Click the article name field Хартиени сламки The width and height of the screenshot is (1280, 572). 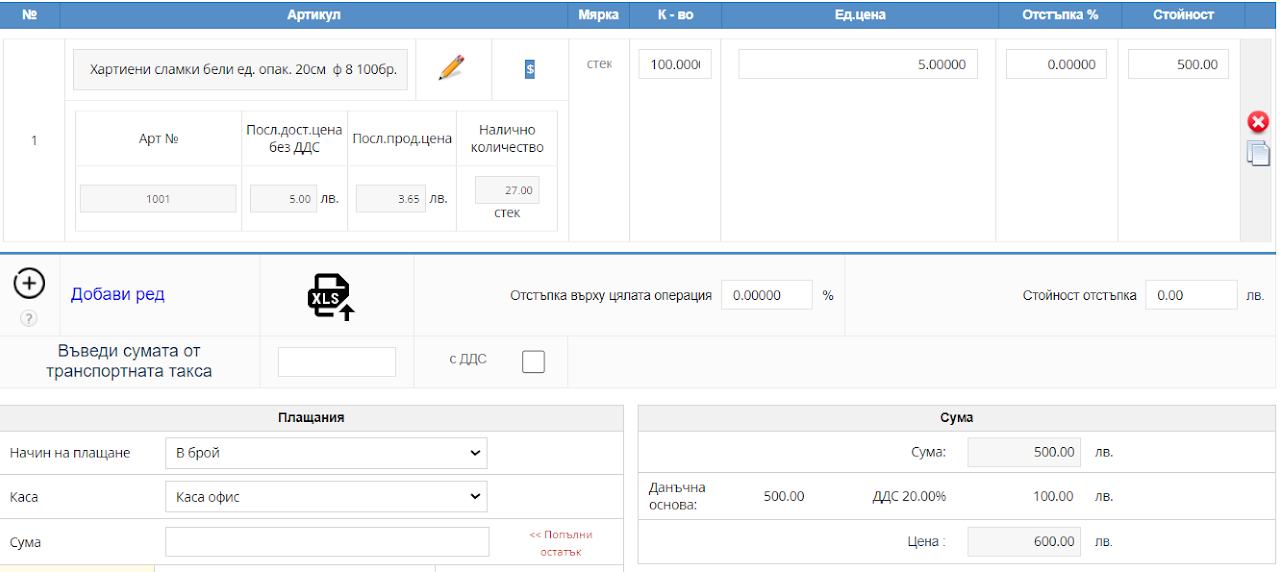tap(241, 69)
